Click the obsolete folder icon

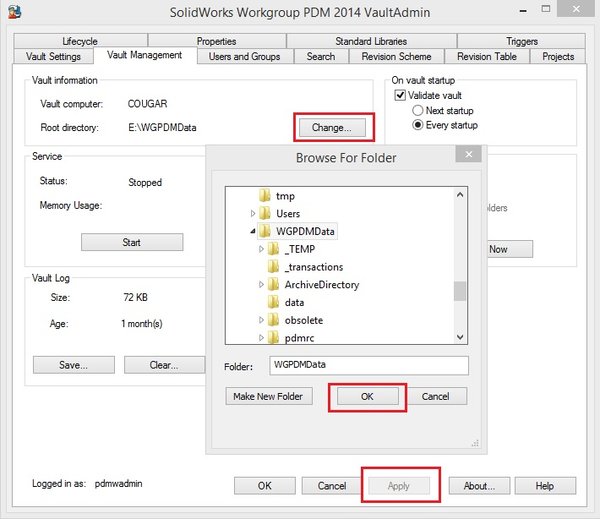(x=273, y=320)
